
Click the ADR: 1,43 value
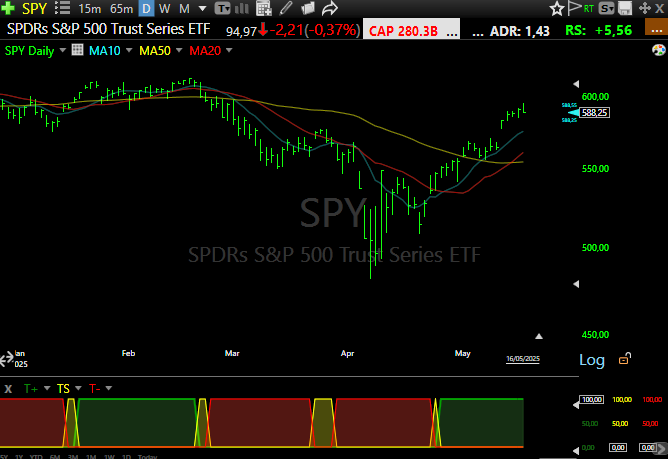point(520,31)
